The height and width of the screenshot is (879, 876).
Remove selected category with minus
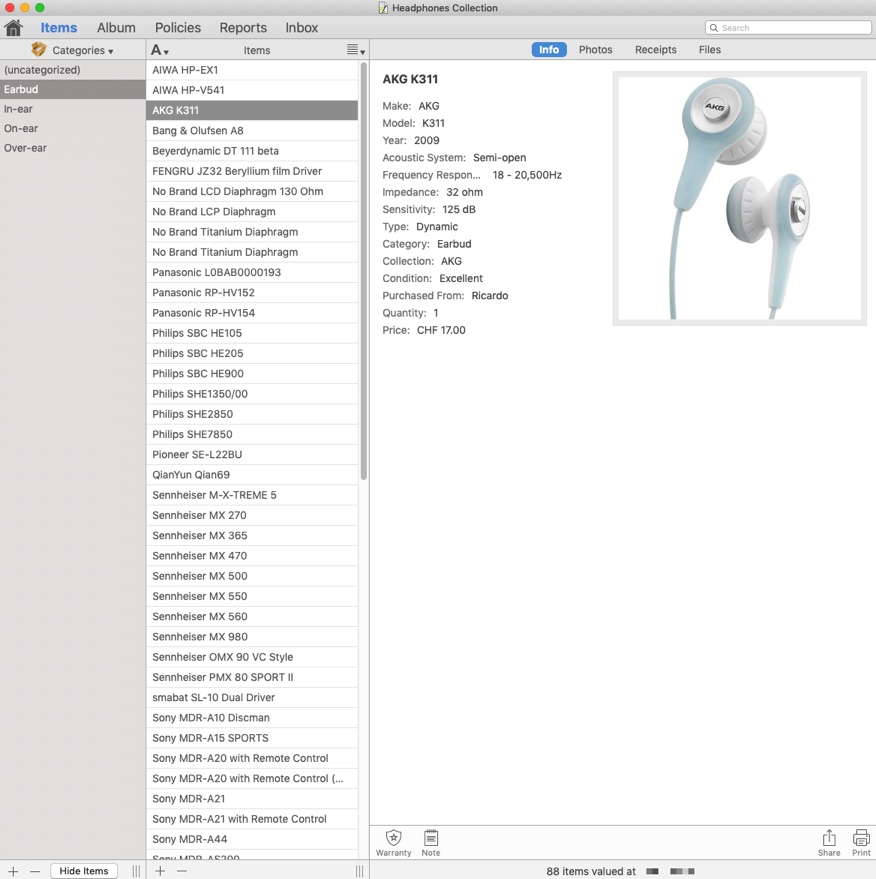35,871
